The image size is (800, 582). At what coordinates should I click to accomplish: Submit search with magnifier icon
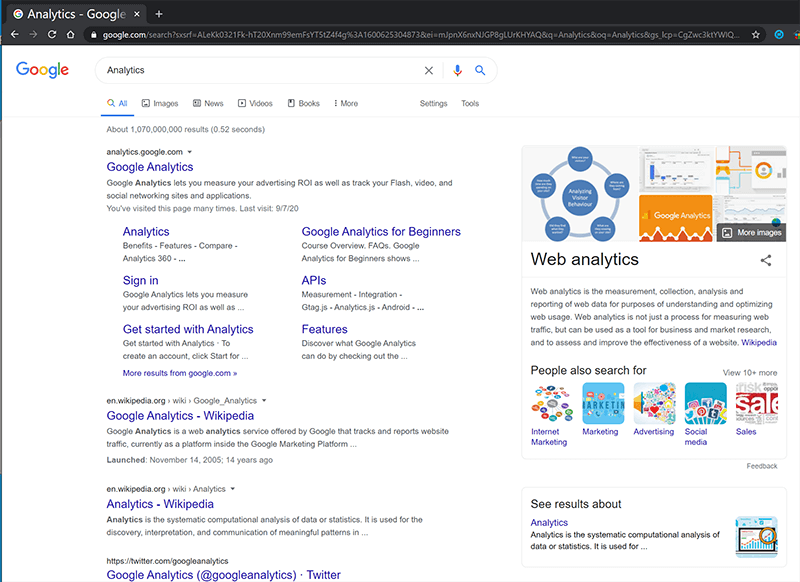[480, 70]
